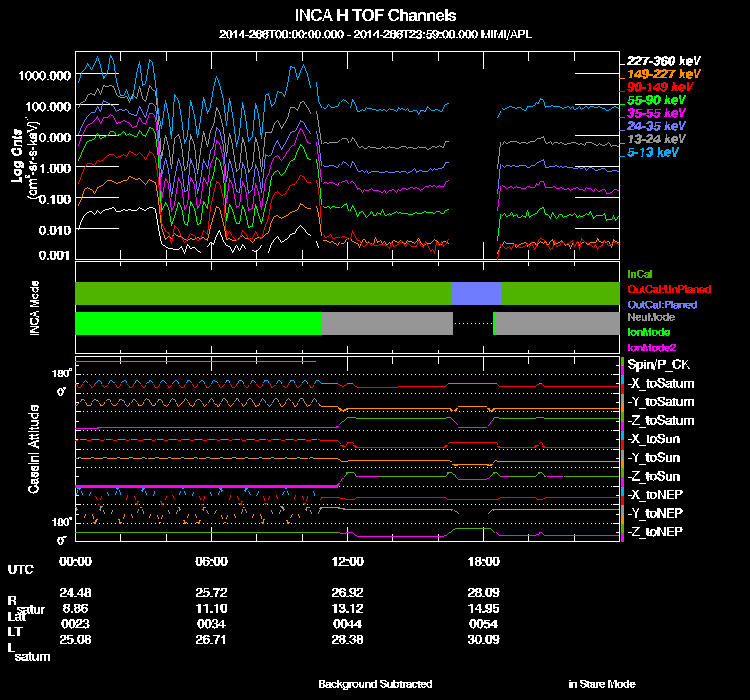This screenshot has width=750, height=700.
Task: Click the date range subtitle with MIMI/APL
Action: click(x=375, y=34)
